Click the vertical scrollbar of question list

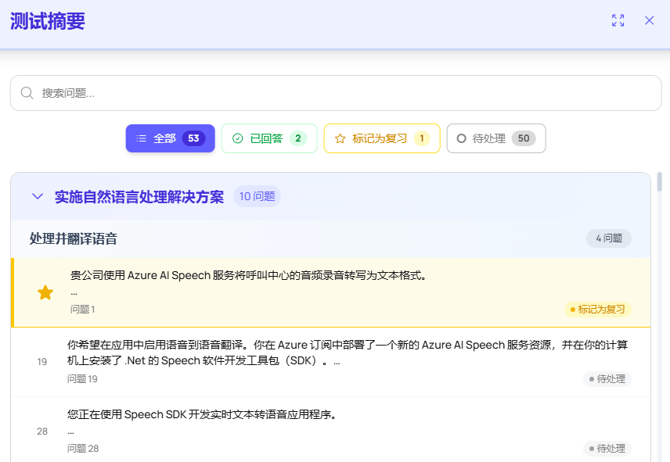(x=659, y=183)
